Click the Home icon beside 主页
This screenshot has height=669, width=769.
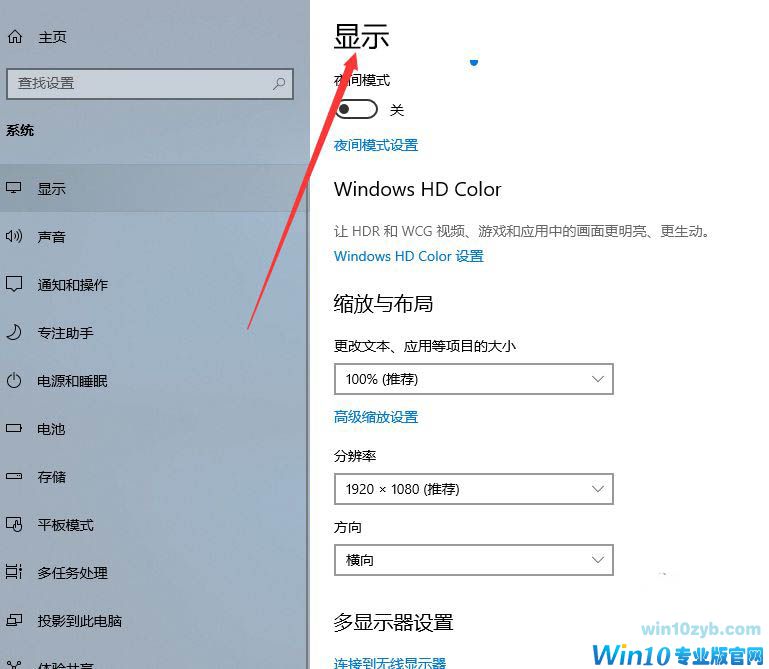pos(15,36)
